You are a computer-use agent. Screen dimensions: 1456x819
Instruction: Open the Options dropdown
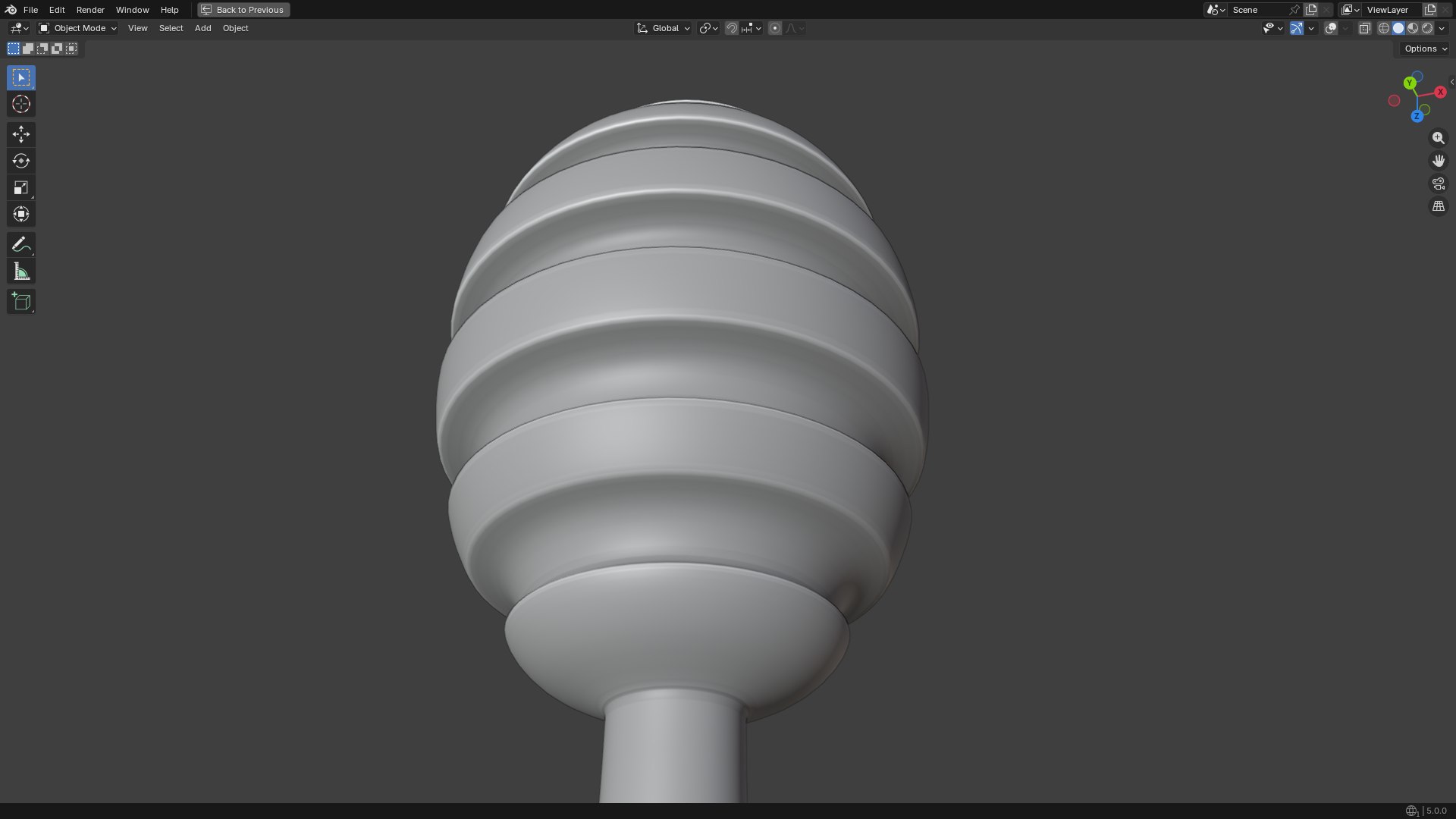(x=1425, y=49)
